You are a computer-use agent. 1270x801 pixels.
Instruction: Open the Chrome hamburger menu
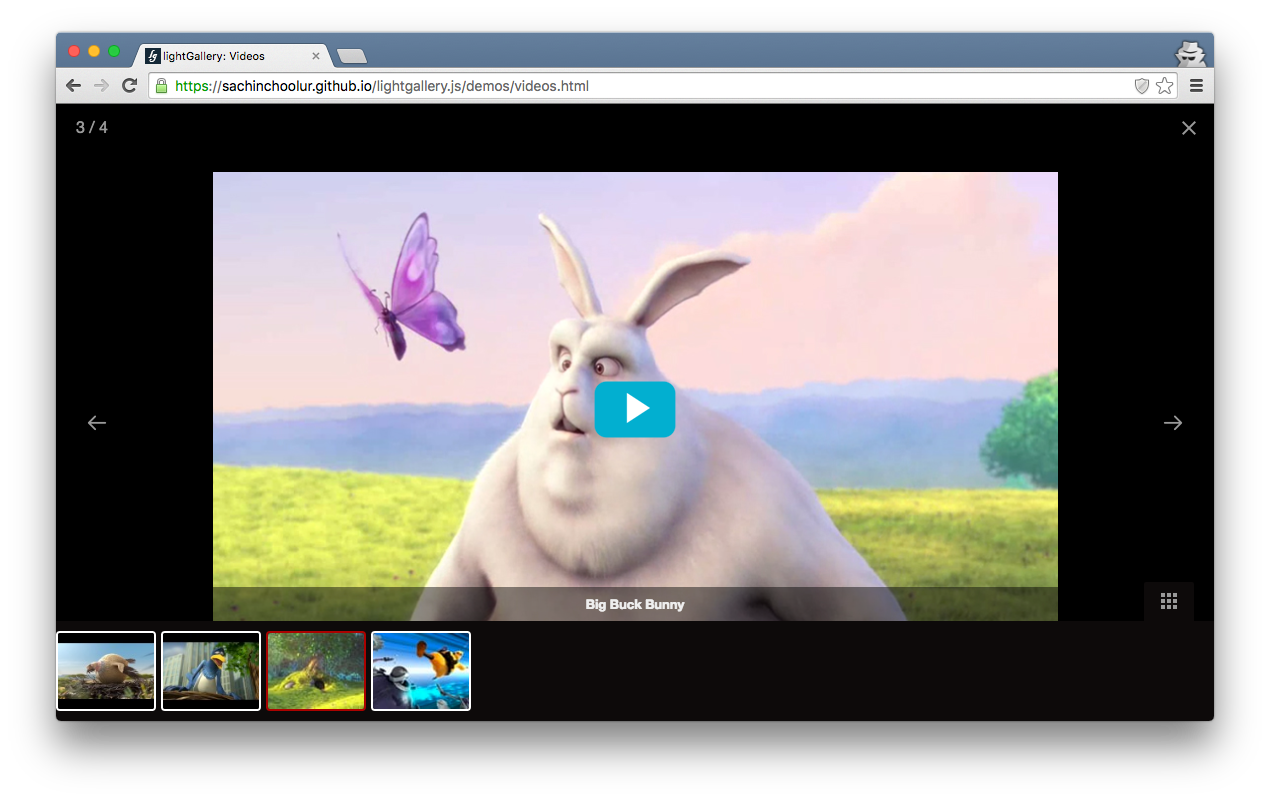[x=1197, y=86]
